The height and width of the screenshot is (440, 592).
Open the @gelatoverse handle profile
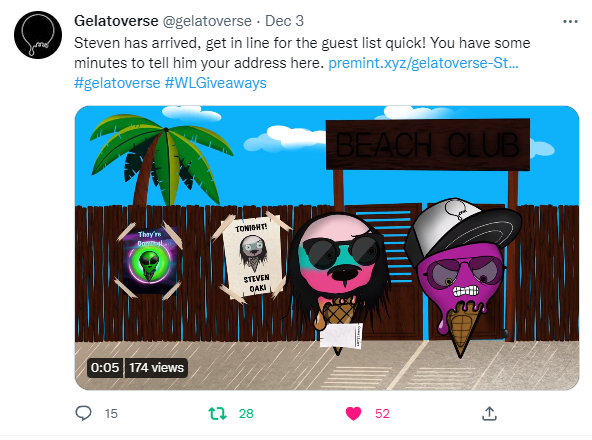(207, 21)
